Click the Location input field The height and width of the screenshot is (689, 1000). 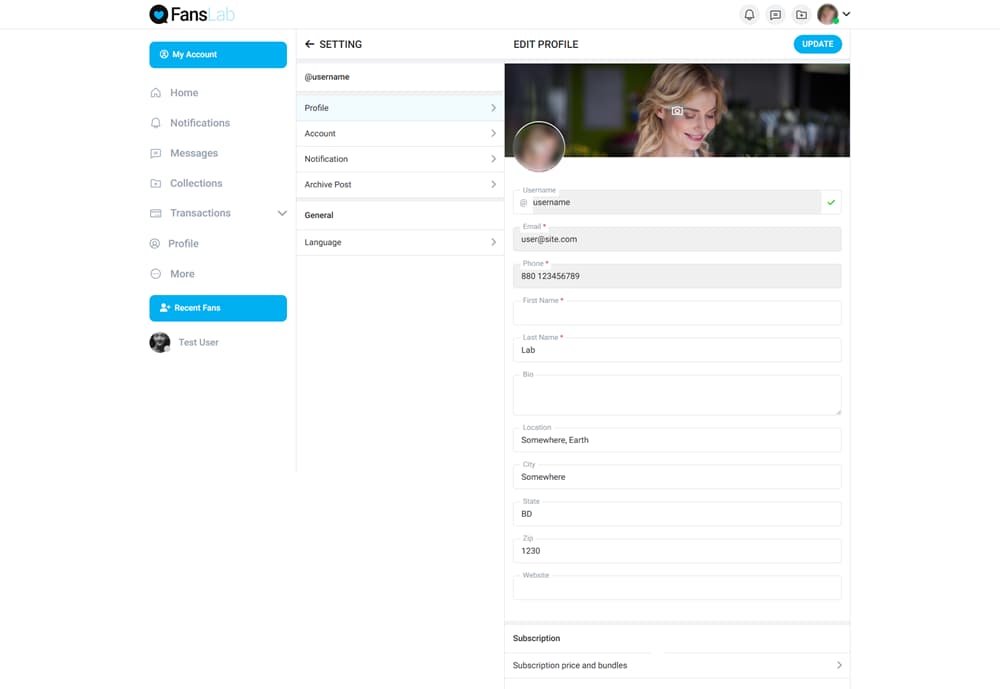(x=677, y=440)
